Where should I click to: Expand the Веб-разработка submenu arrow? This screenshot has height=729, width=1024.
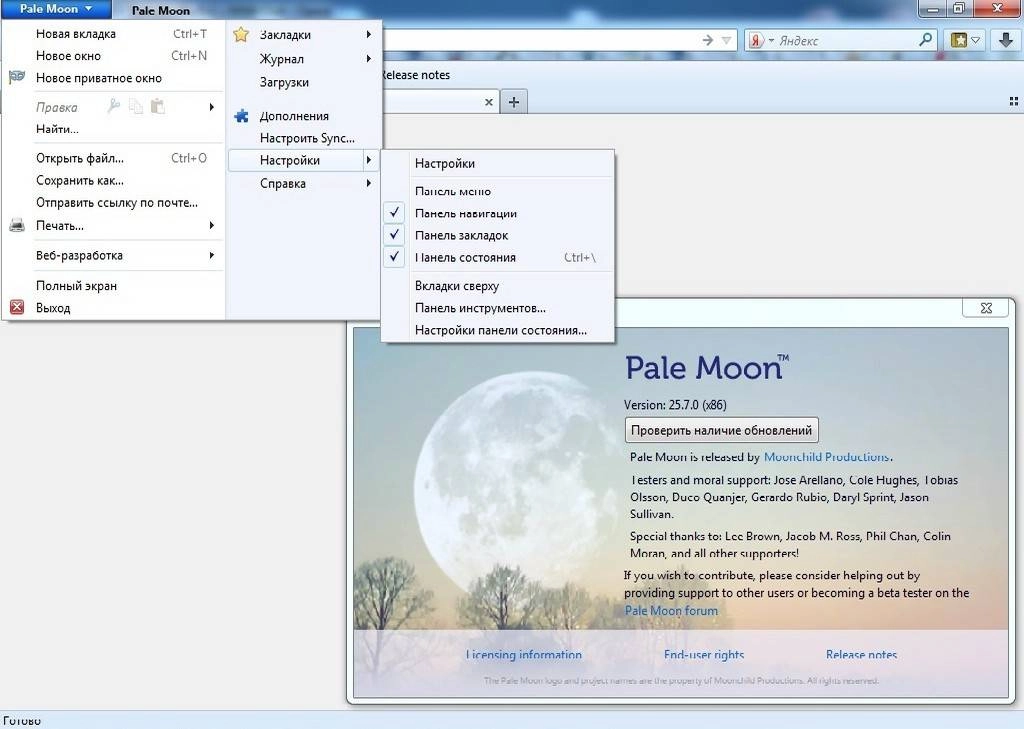(x=212, y=255)
